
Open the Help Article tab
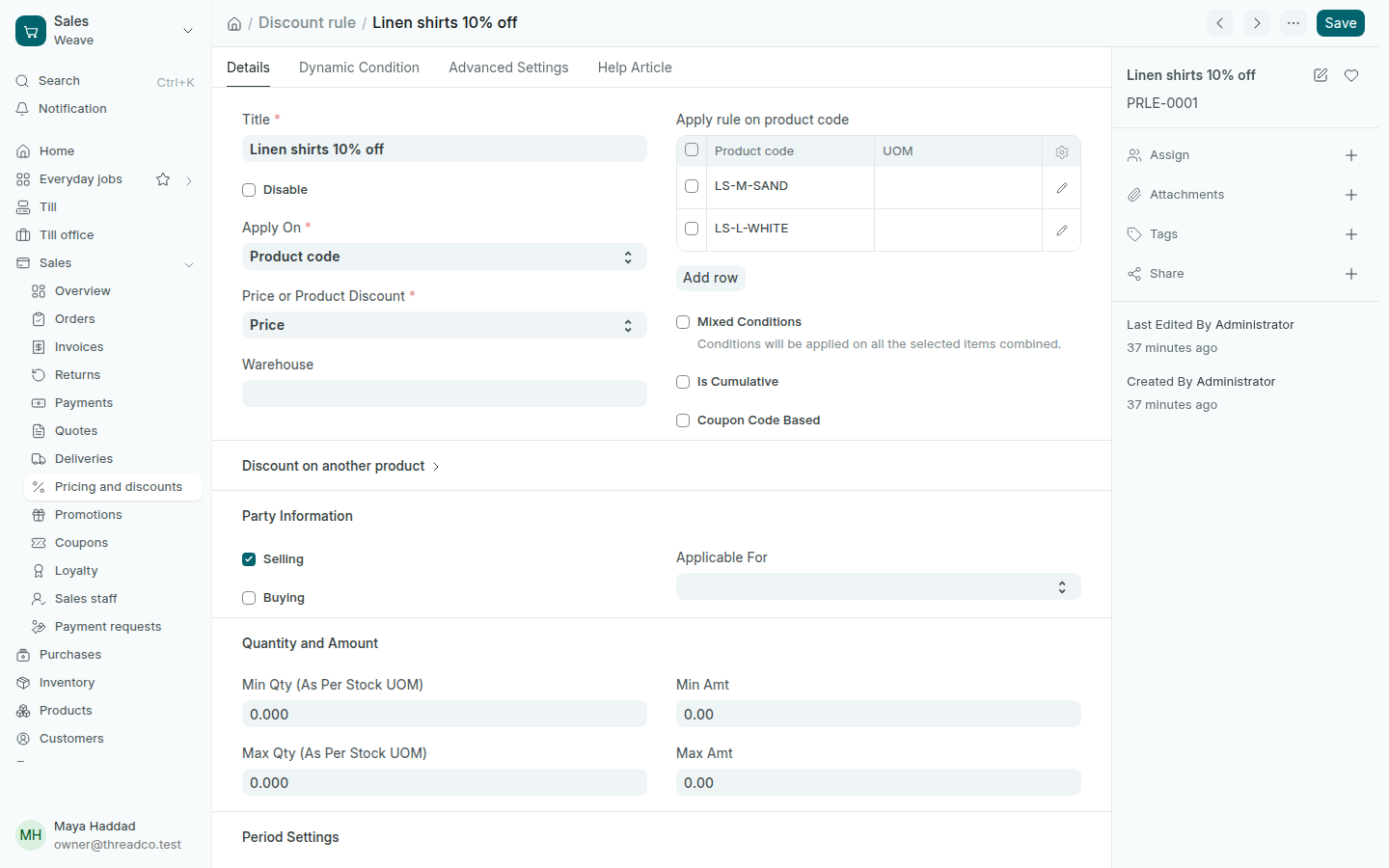point(635,68)
